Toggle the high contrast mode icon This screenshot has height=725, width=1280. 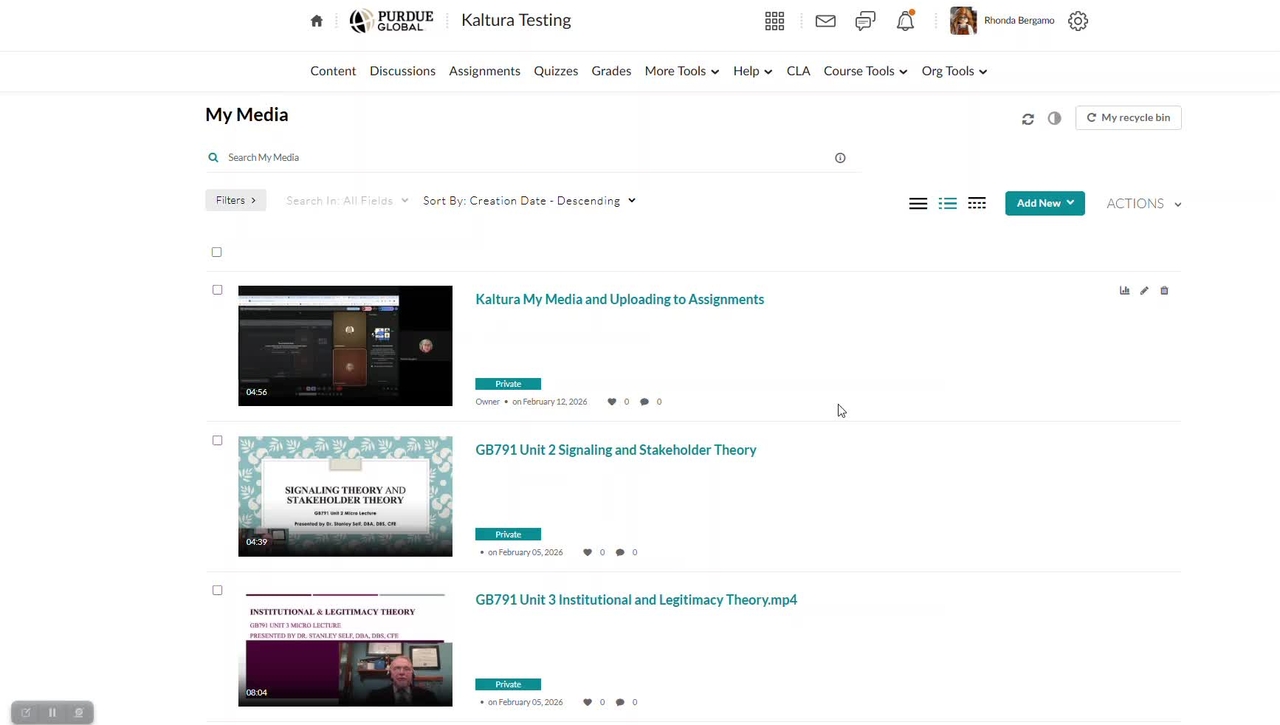coord(1054,118)
